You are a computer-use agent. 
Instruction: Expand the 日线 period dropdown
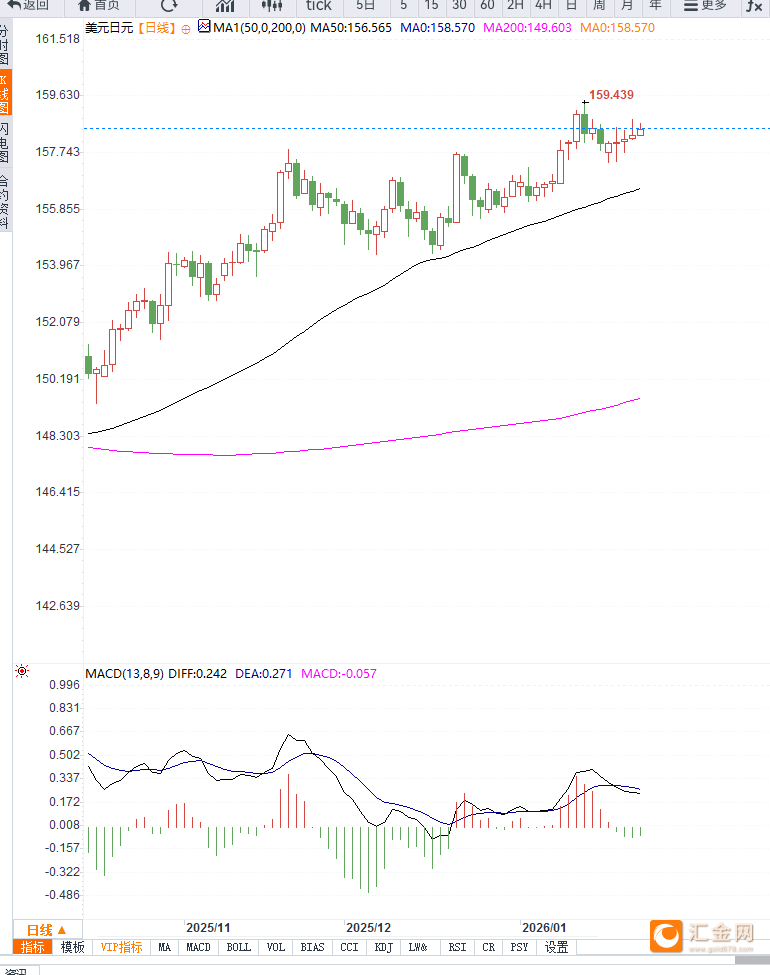(x=46, y=929)
